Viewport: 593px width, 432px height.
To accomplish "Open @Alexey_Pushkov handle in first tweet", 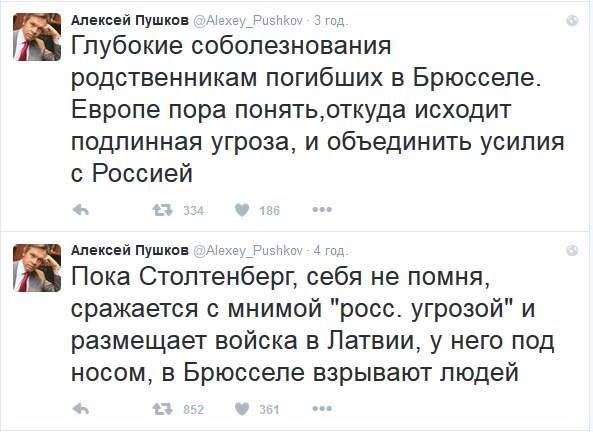I will click(x=248, y=21).
